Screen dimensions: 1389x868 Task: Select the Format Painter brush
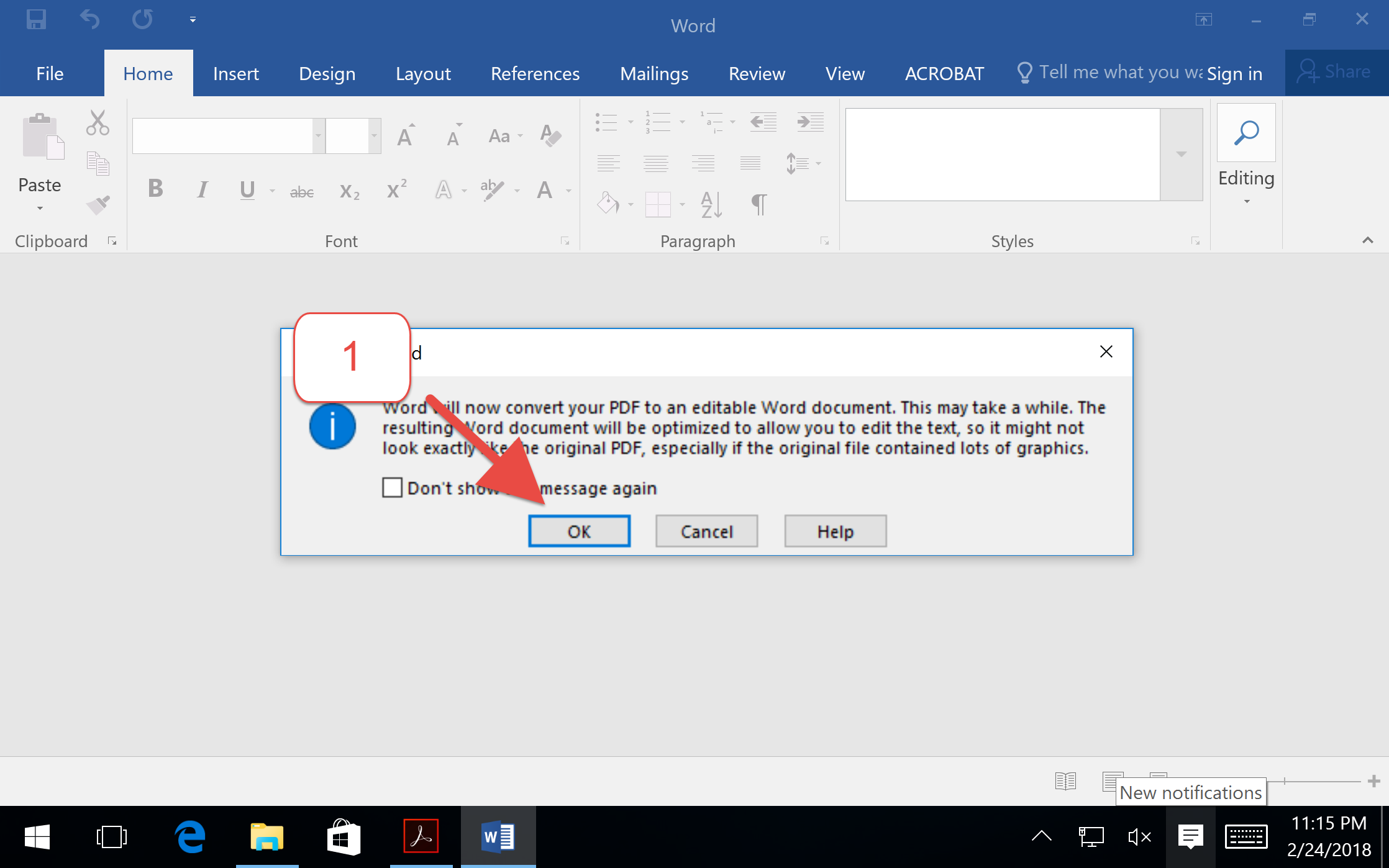tap(98, 204)
